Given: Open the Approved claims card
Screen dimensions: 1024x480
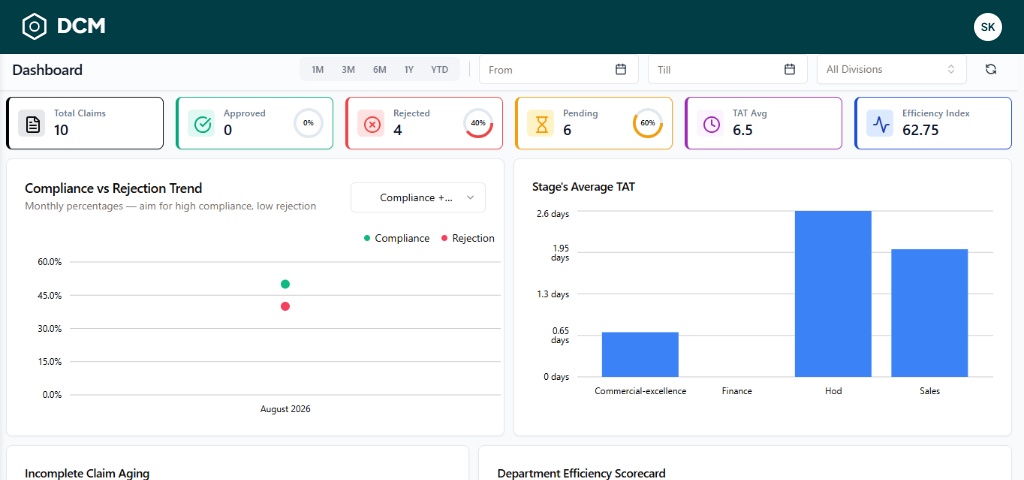Looking at the screenshot, I should point(255,123).
